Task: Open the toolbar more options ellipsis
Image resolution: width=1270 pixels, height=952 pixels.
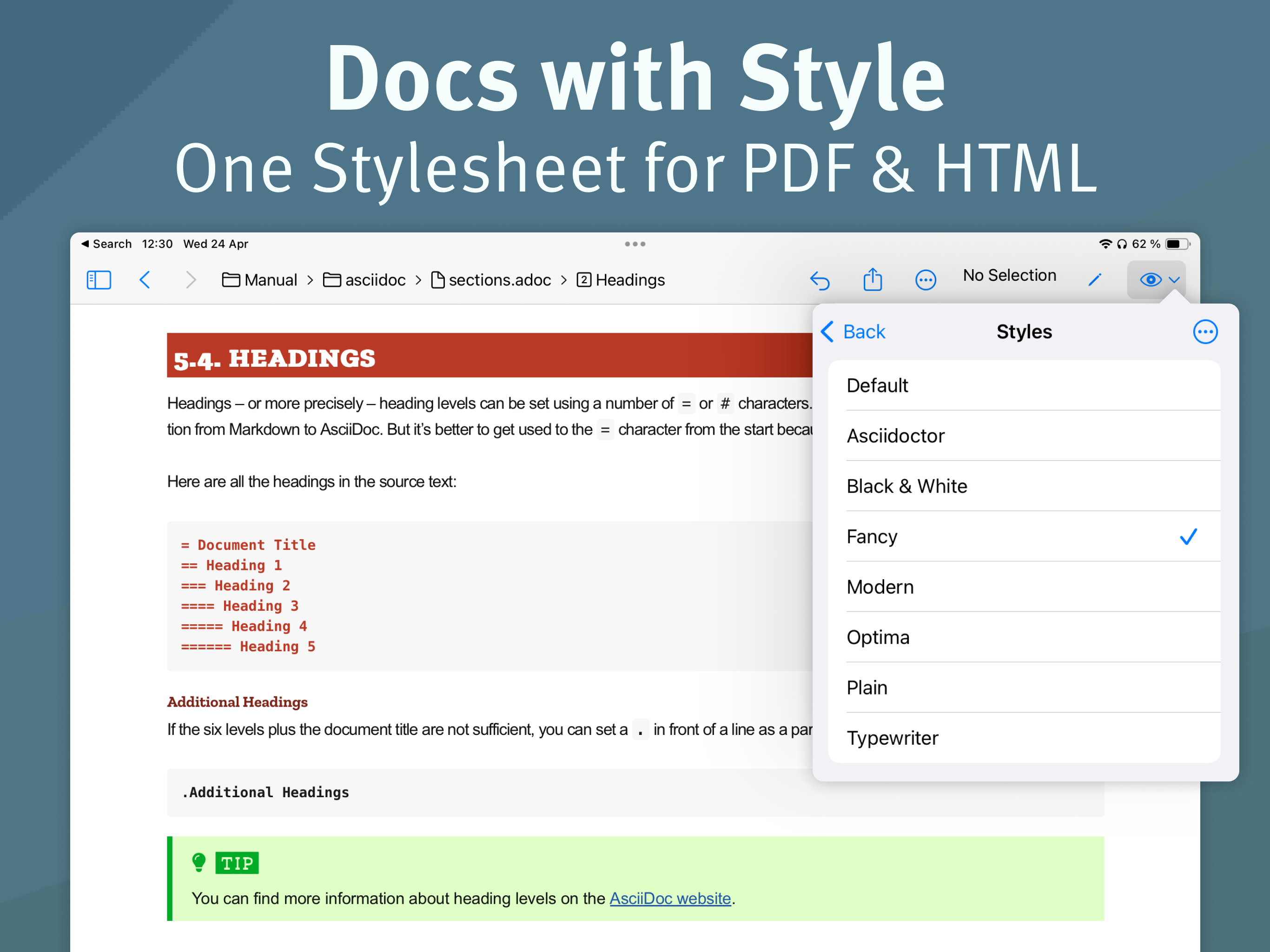Action: [926, 280]
